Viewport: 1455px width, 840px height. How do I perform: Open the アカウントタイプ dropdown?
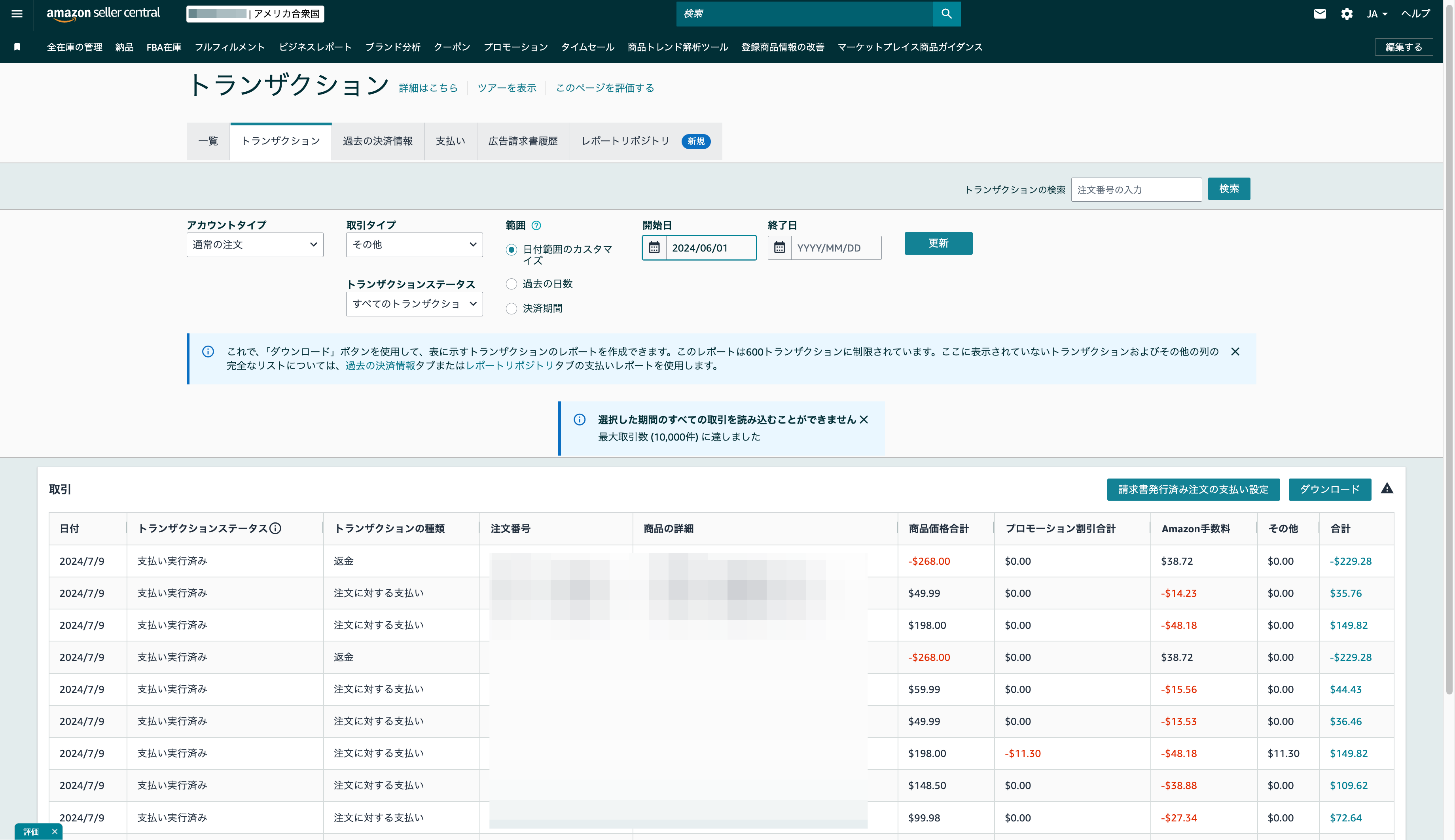pyautogui.click(x=255, y=245)
